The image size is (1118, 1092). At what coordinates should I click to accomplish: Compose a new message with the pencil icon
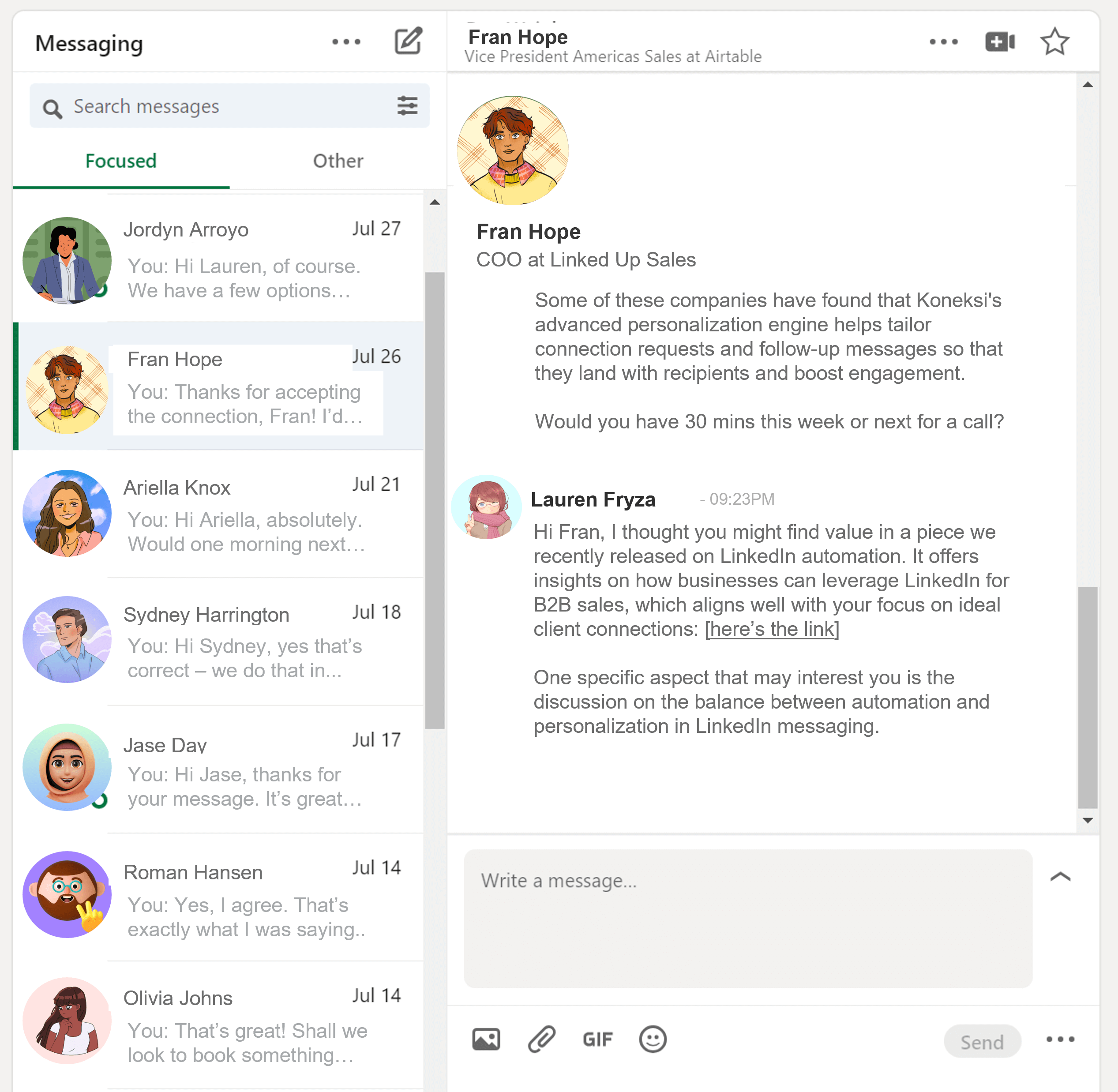pos(409,41)
